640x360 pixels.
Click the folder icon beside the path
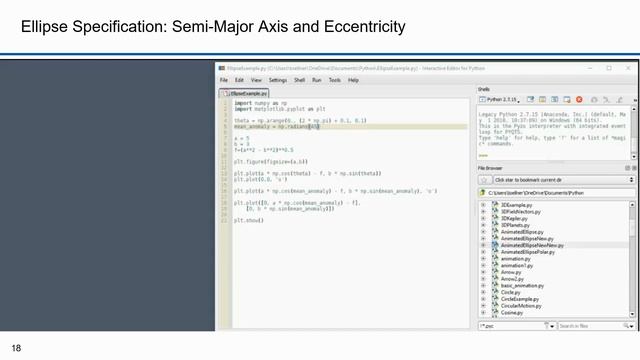(482, 193)
